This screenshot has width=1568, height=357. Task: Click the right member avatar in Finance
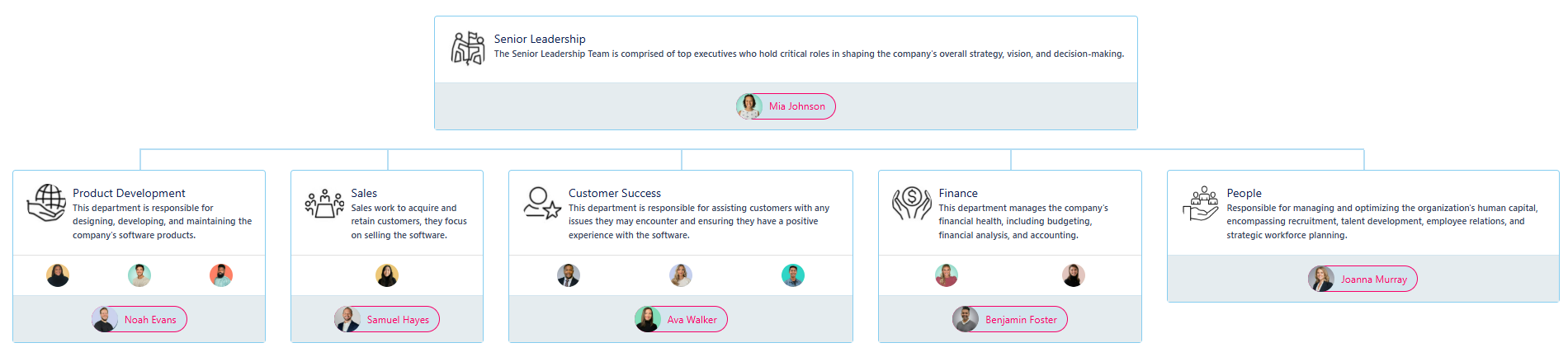tap(1074, 275)
